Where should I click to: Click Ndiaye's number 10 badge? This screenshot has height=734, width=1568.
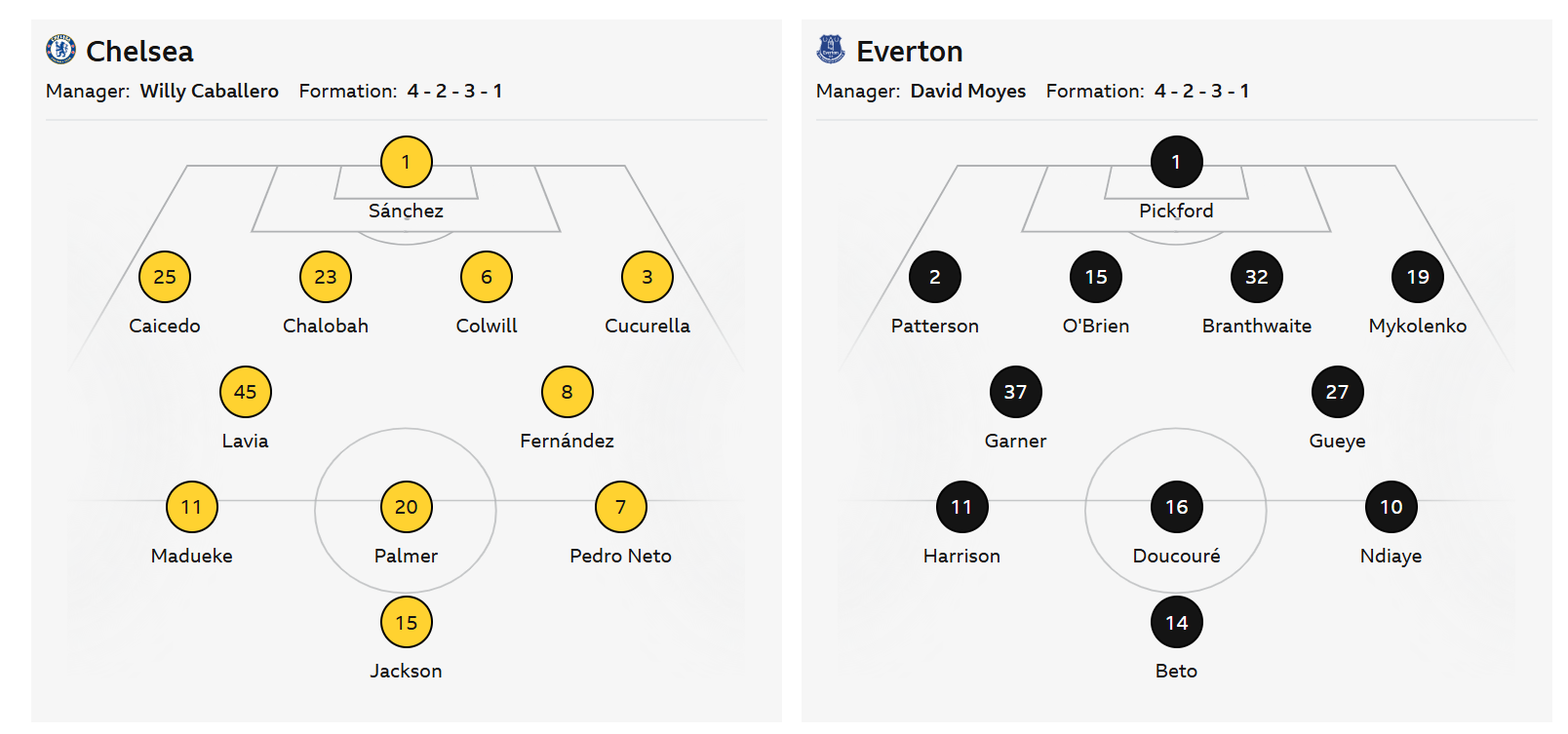tap(1391, 507)
